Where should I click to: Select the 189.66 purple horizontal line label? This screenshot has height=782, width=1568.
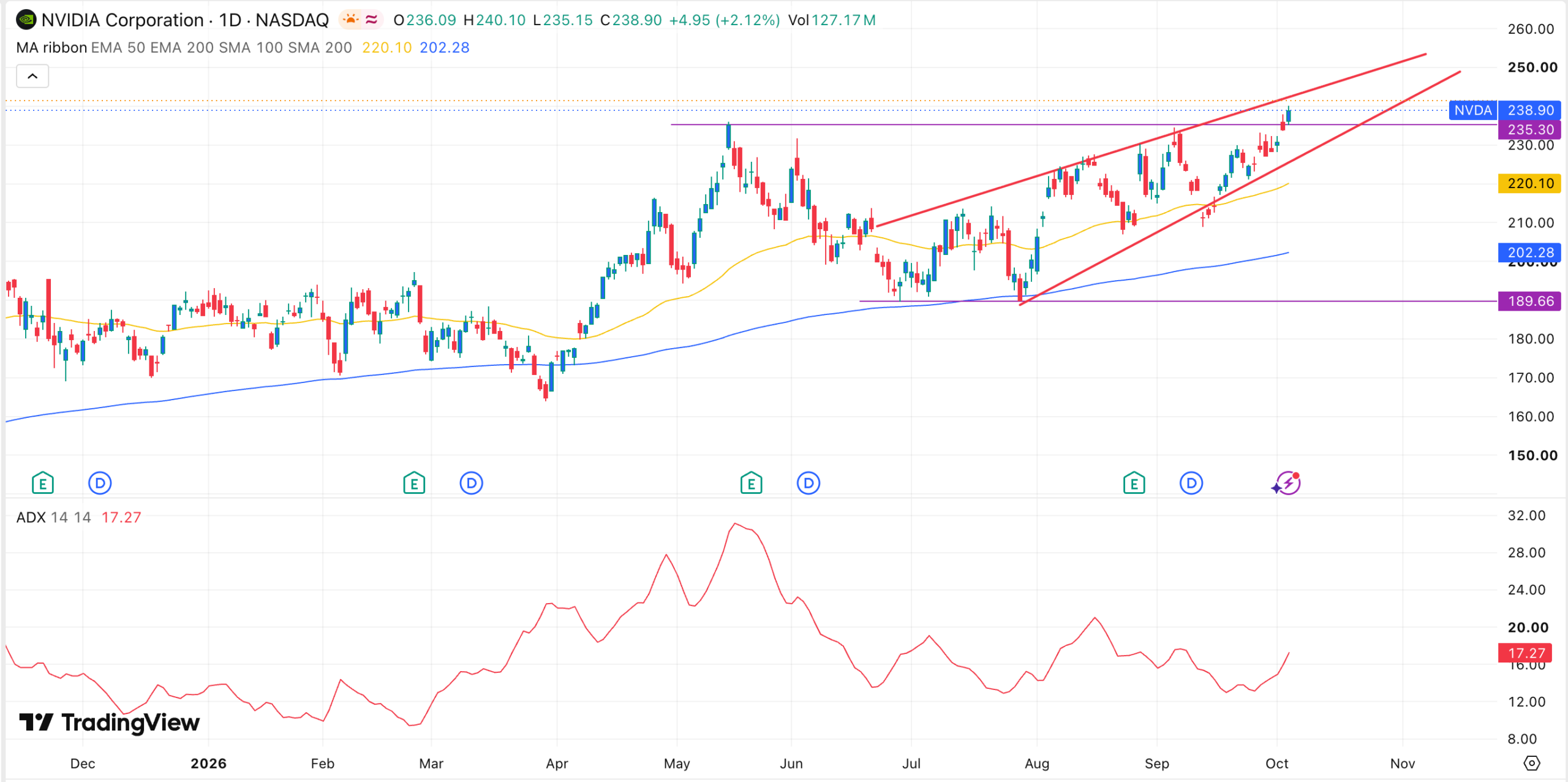1529,301
